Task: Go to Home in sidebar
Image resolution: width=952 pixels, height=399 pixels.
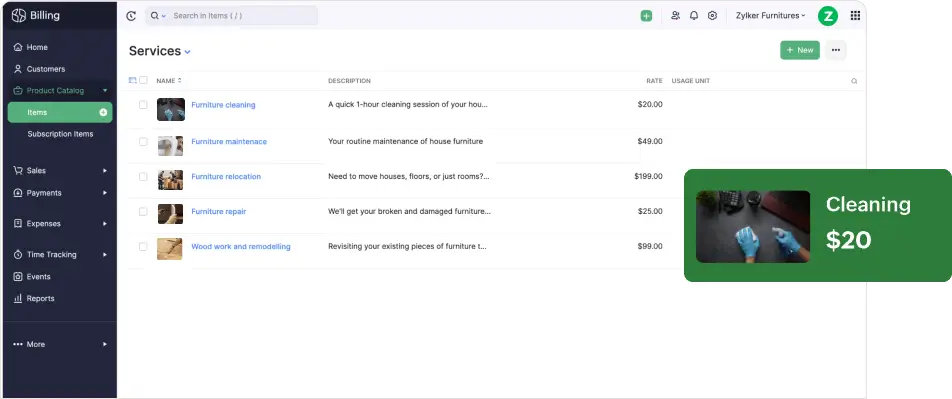Action: [x=37, y=47]
